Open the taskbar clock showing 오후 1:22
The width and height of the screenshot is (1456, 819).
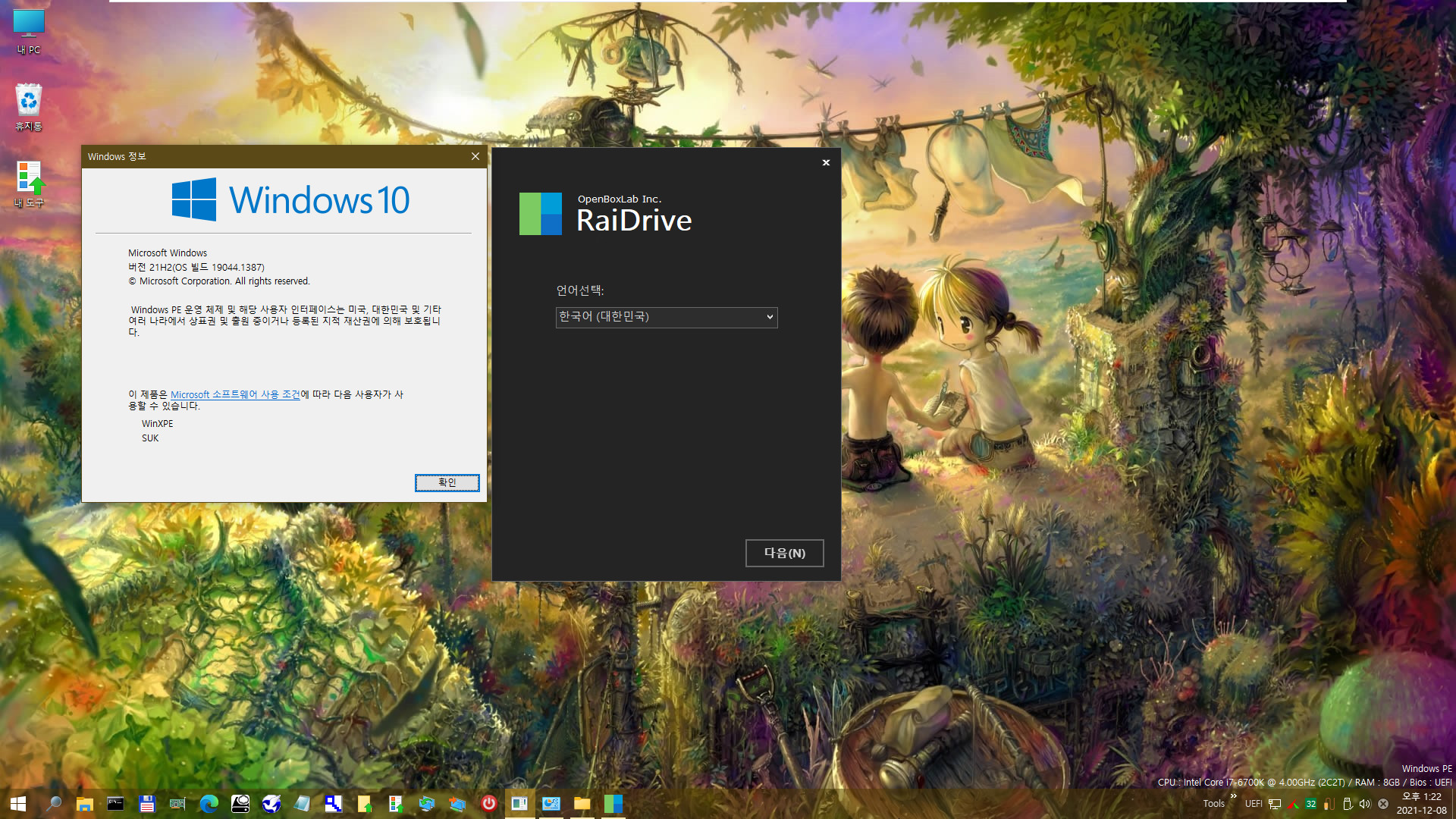coord(1422,803)
